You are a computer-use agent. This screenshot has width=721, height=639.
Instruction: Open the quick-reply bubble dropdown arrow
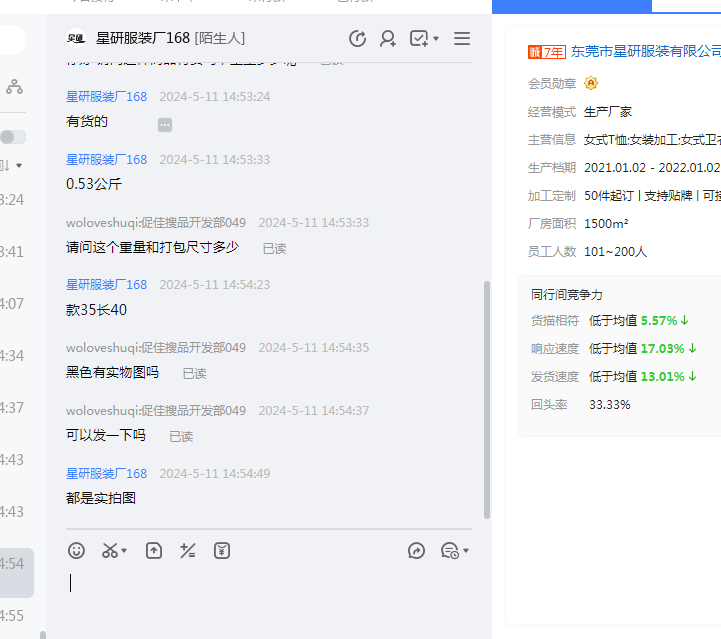466,551
